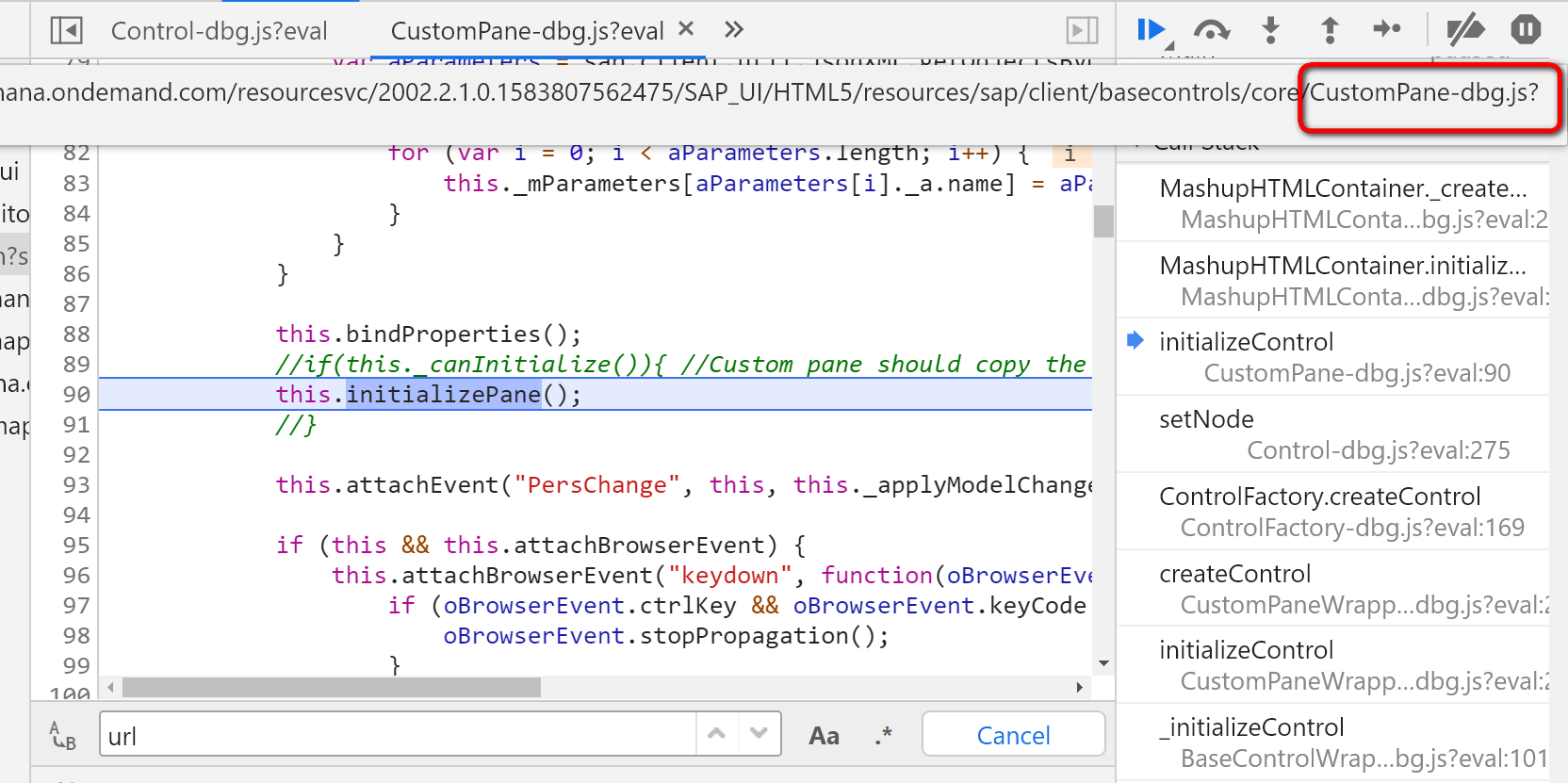Close the CustomPane-dbg.js?eval tab
The height and width of the screenshot is (783, 1568).
point(686,29)
